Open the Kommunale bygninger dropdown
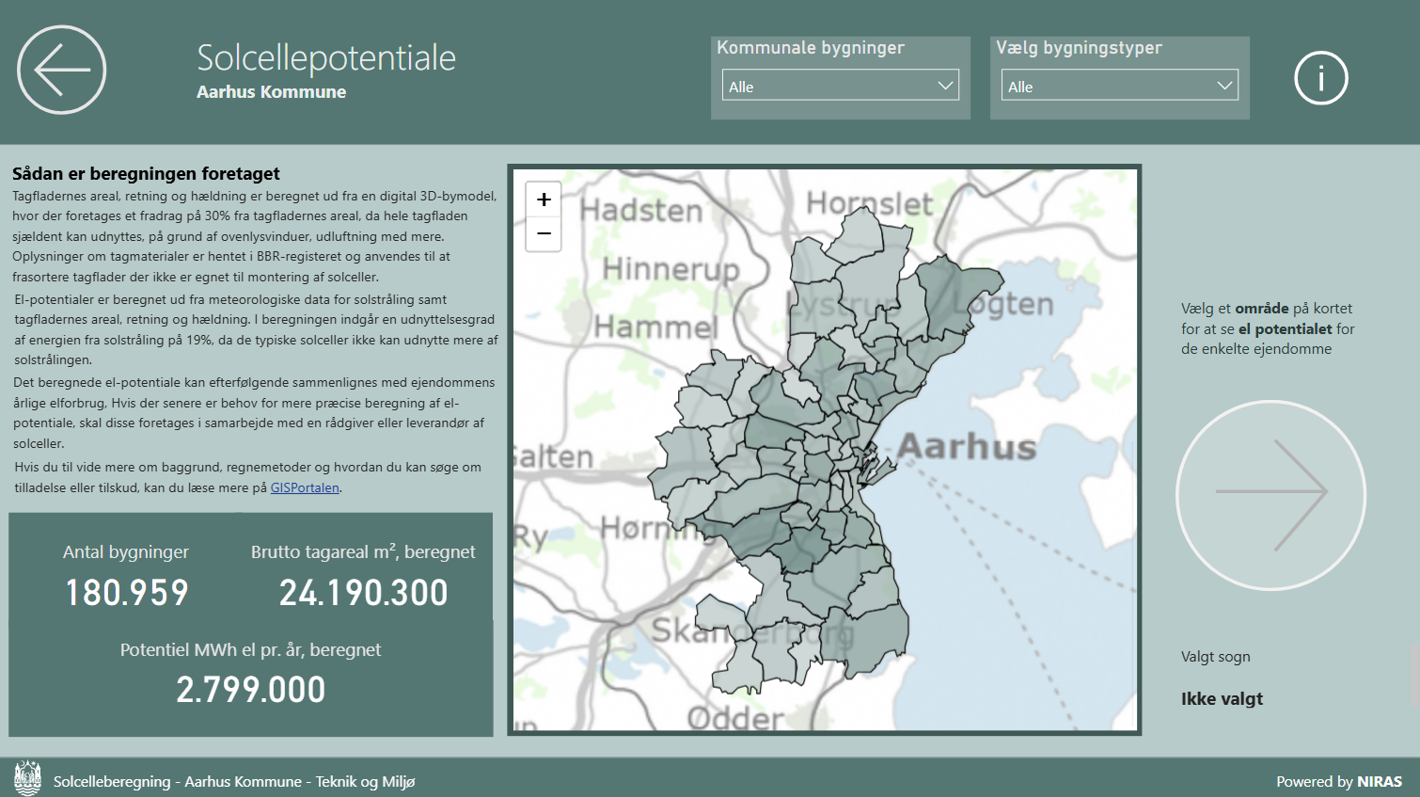This screenshot has height=797, width=1420. pos(840,86)
